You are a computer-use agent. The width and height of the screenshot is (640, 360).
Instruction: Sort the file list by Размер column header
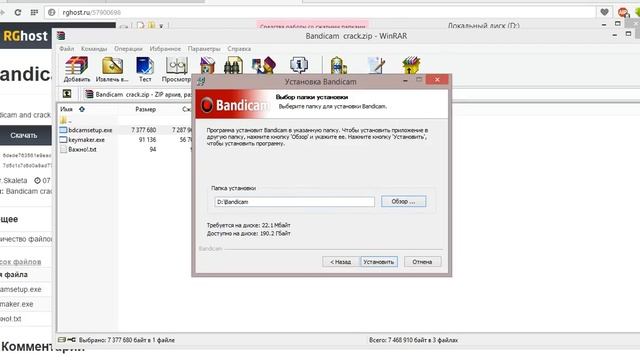click(145, 109)
